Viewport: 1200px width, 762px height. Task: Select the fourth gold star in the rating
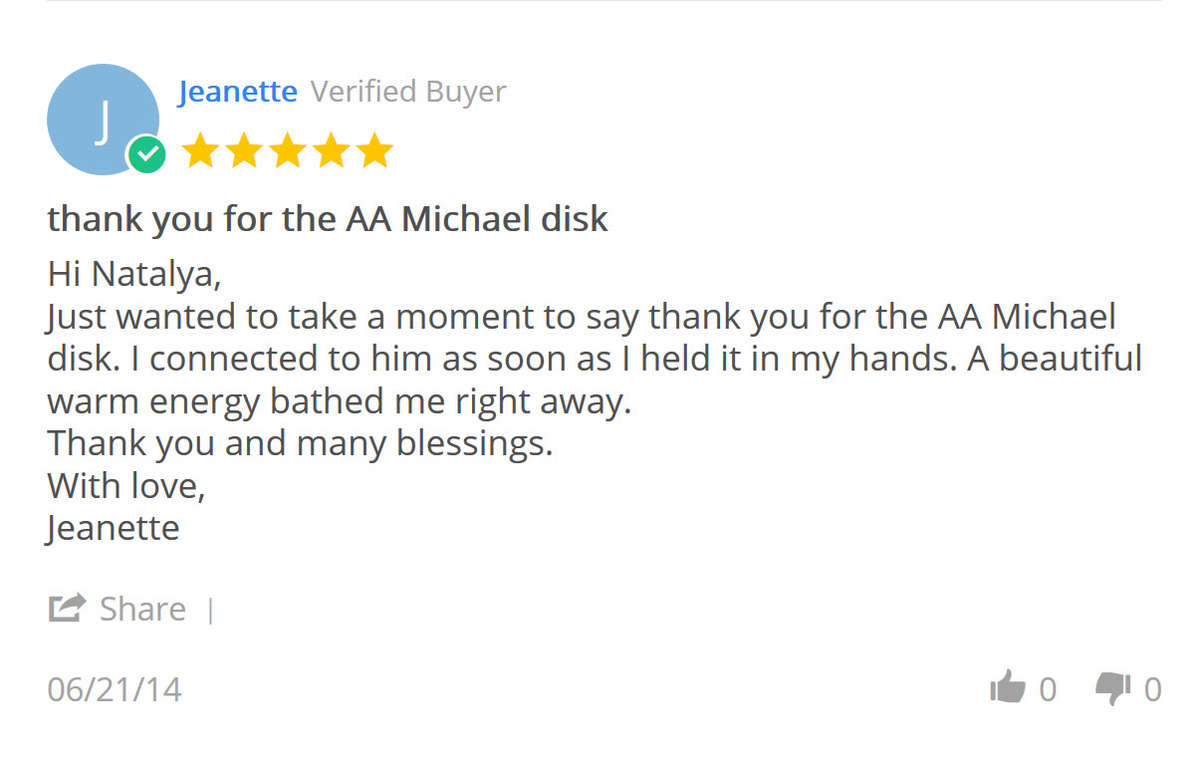tap(331, 151)
